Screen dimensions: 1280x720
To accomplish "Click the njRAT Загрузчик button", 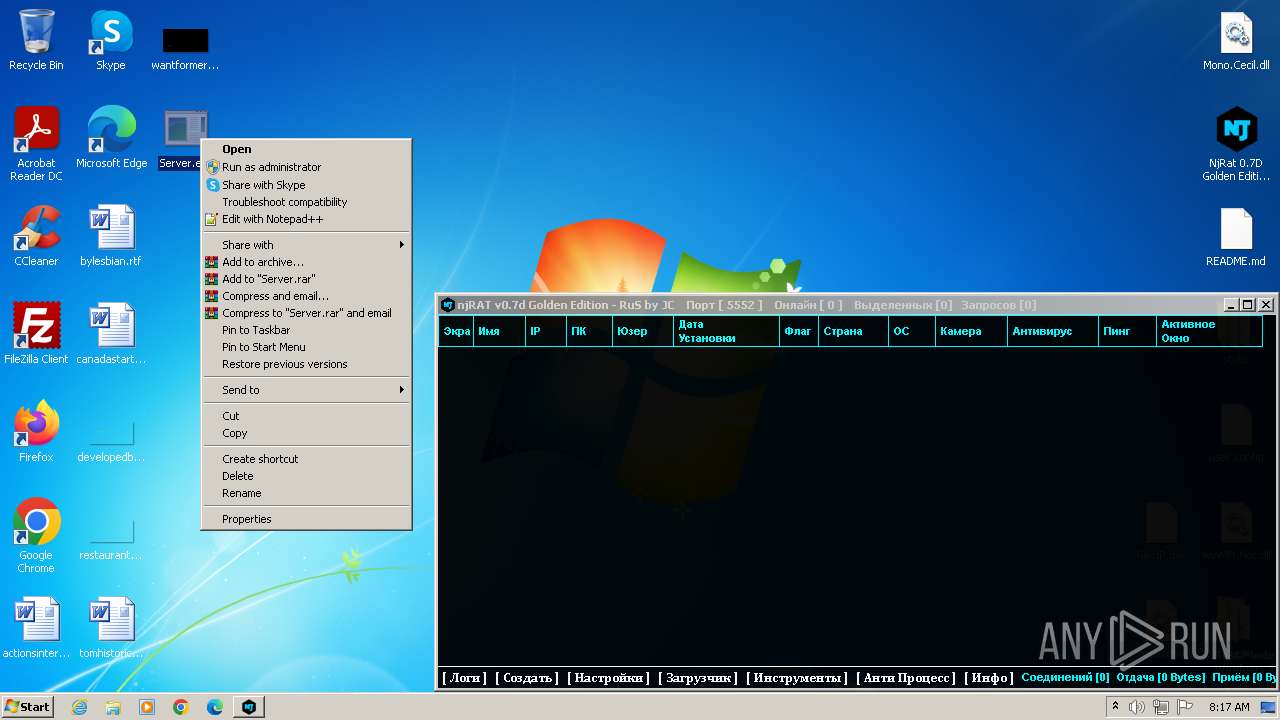I will coord(698,678).
